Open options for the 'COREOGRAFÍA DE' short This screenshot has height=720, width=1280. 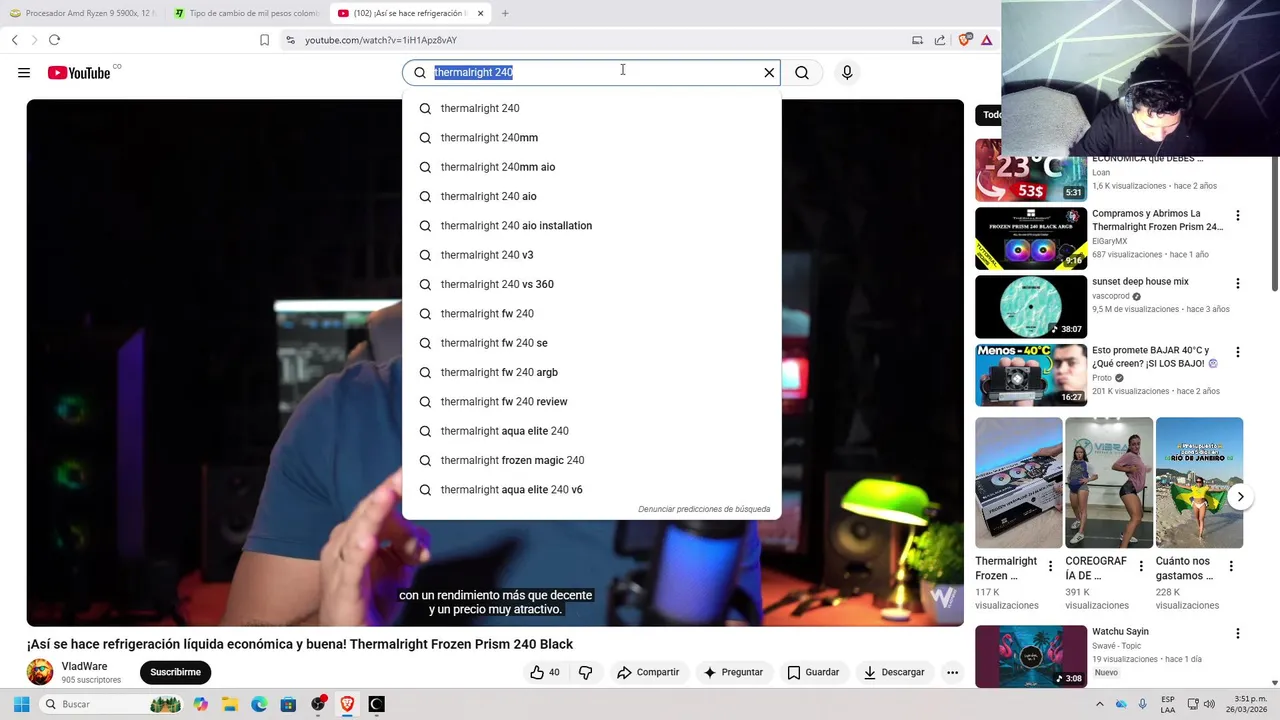1140,566
